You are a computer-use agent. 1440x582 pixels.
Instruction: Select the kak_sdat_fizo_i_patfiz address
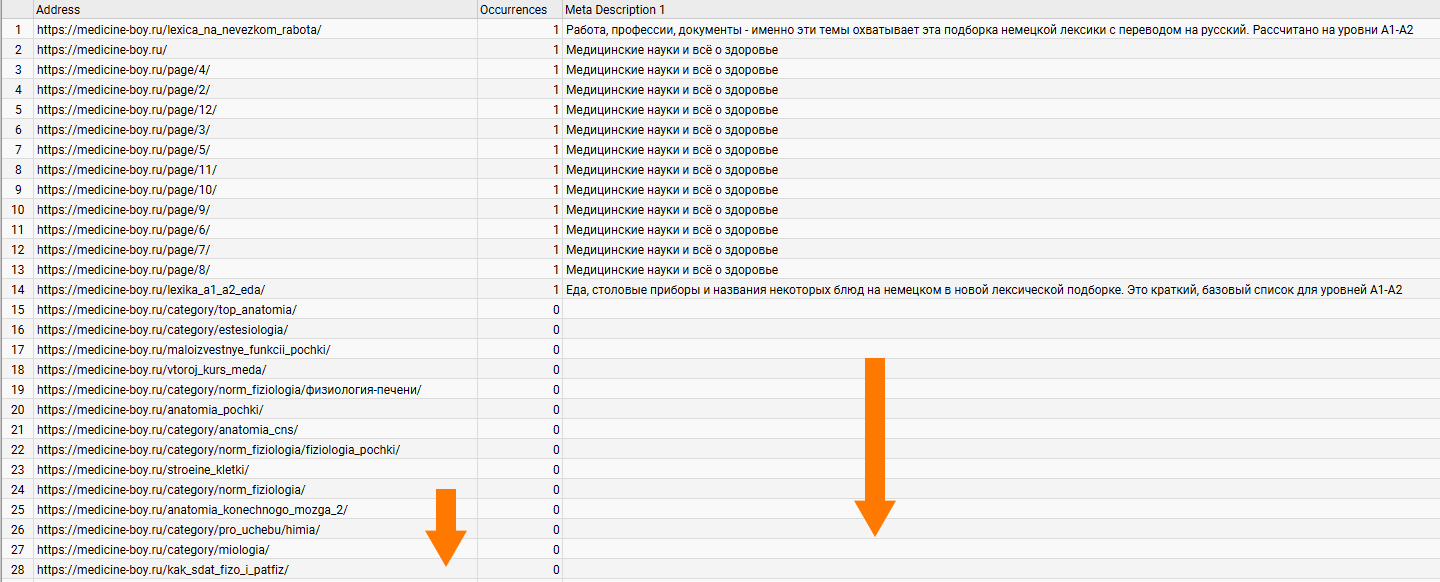tap(255, 570)
